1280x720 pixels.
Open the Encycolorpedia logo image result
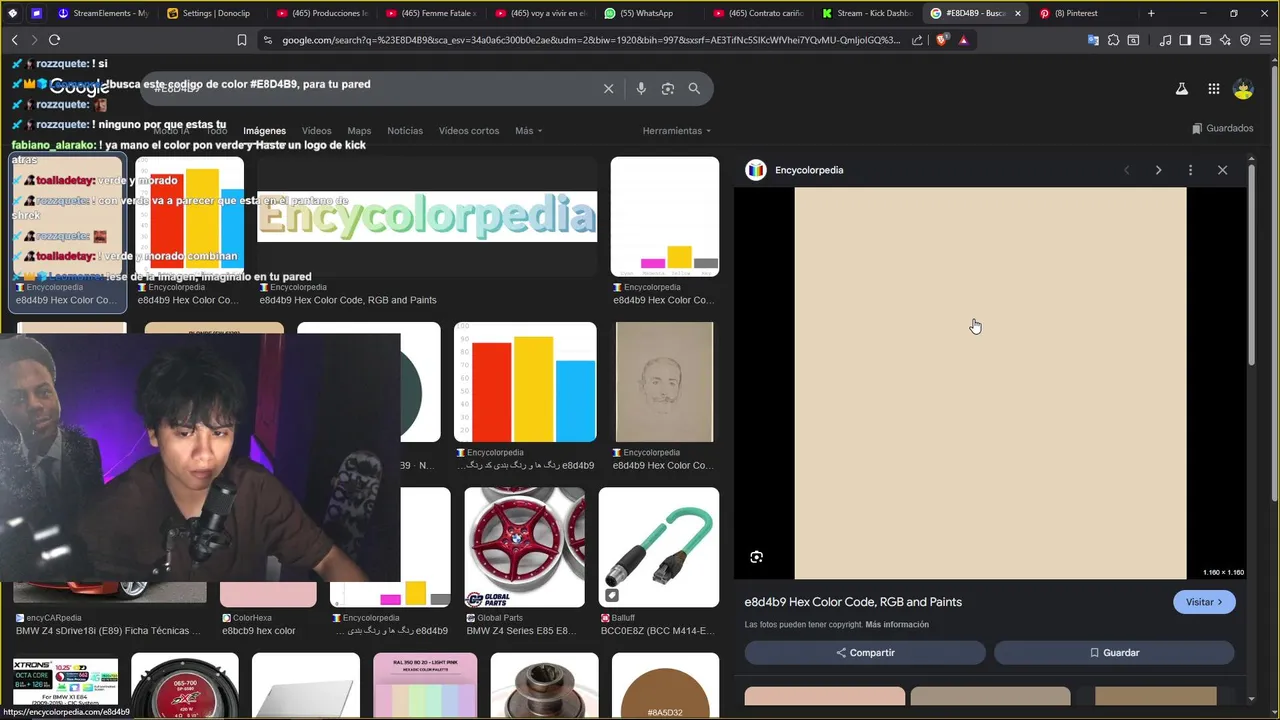click(427, 216)
